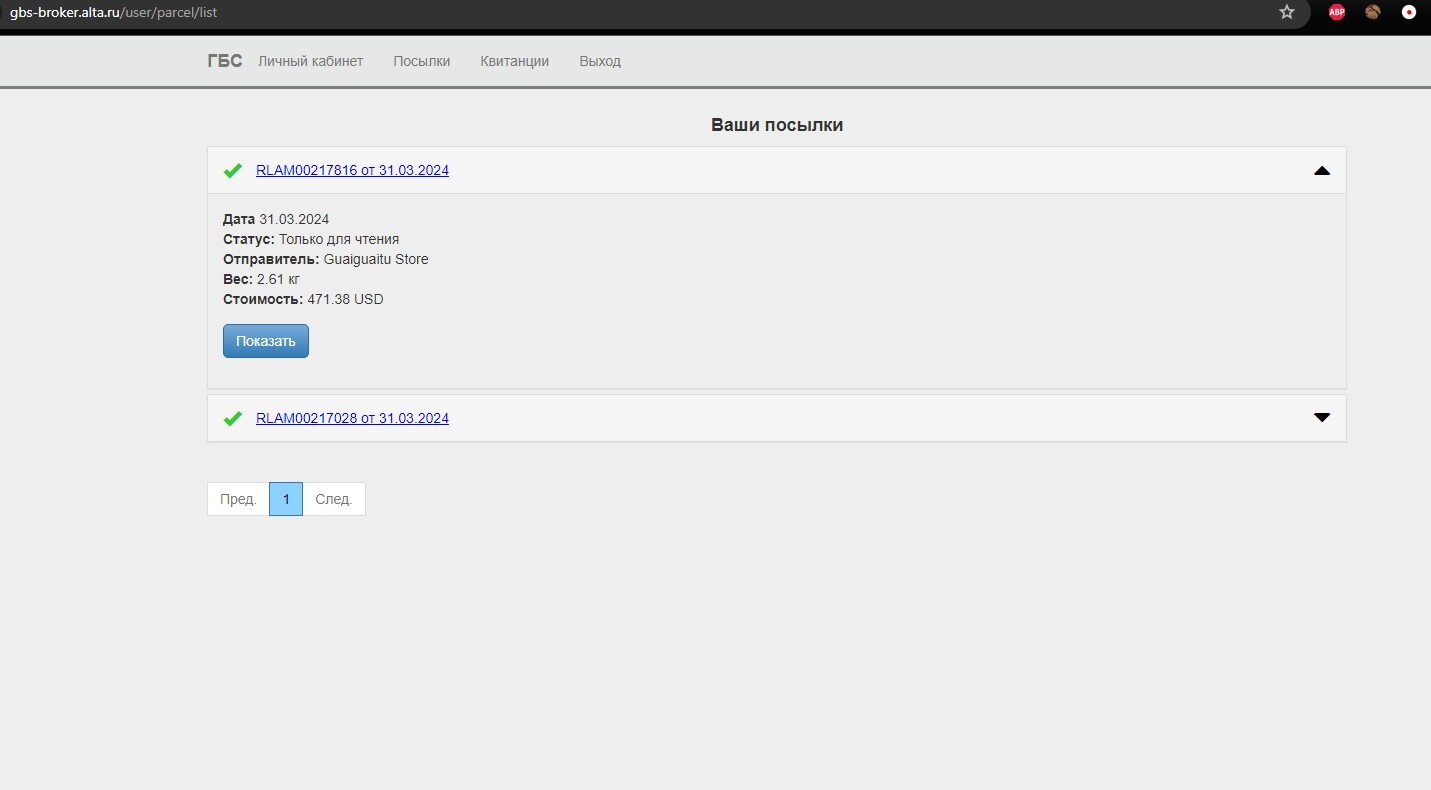Screen dimensions: 1431x790
Task: Click the red dot recording extension icon
Action: click(1409, 12)
